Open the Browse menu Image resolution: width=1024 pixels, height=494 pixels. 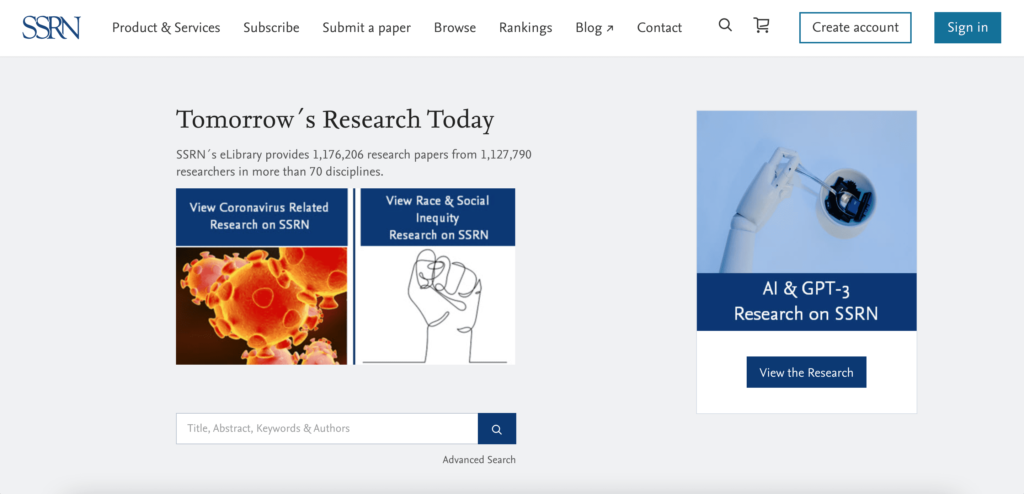[x=455, y=28]
